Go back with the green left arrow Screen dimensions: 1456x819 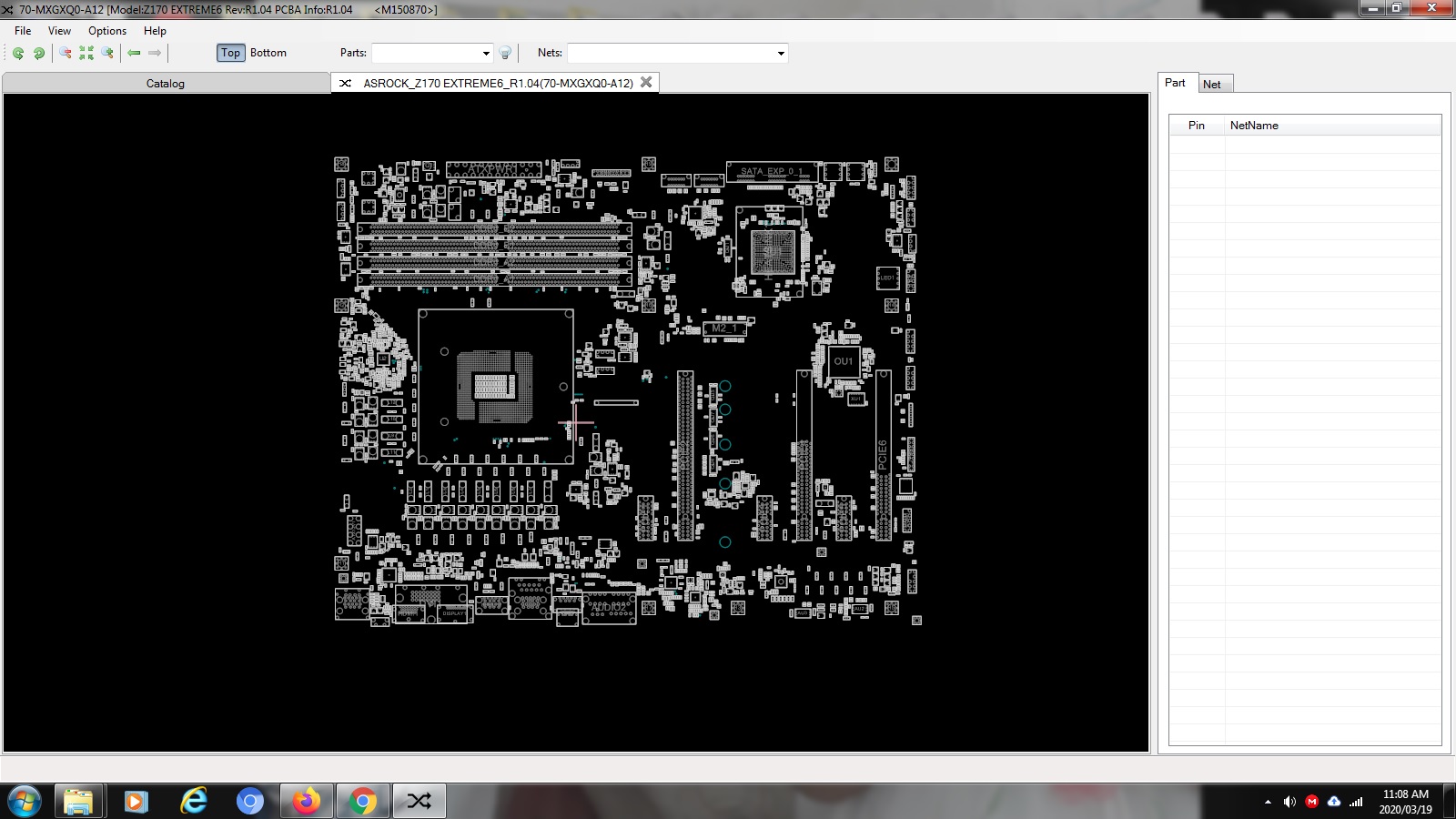coord(134,53)
